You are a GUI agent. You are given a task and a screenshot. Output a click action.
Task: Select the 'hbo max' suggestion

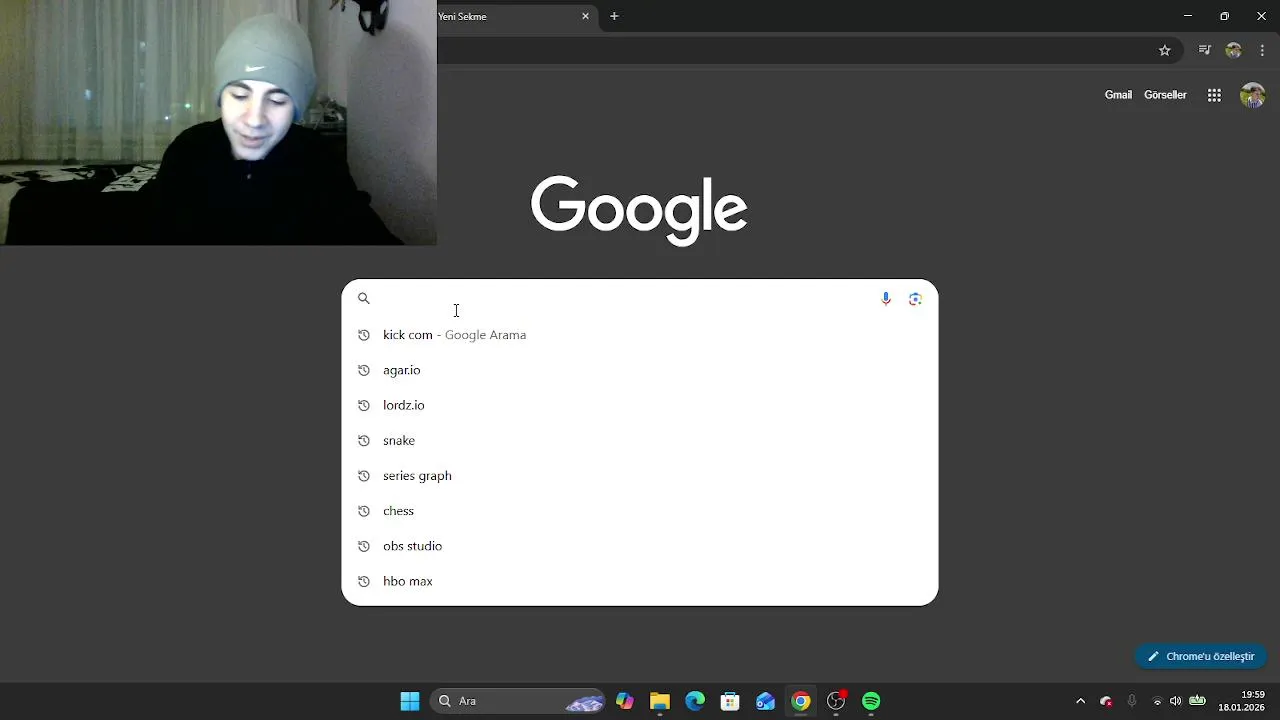pos(640,581)
